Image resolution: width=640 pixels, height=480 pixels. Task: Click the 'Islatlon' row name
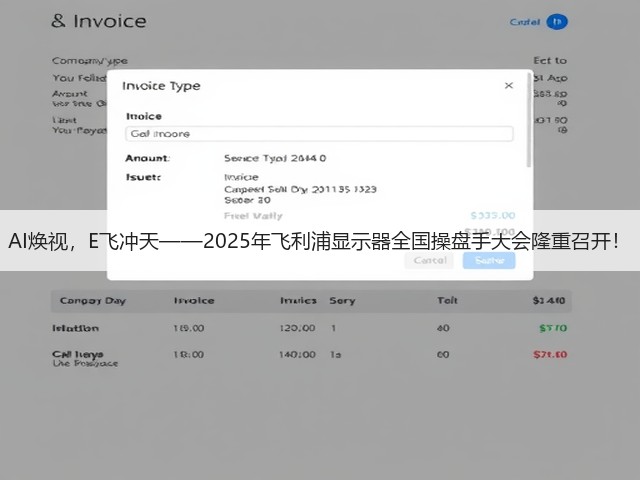(76, 328)
